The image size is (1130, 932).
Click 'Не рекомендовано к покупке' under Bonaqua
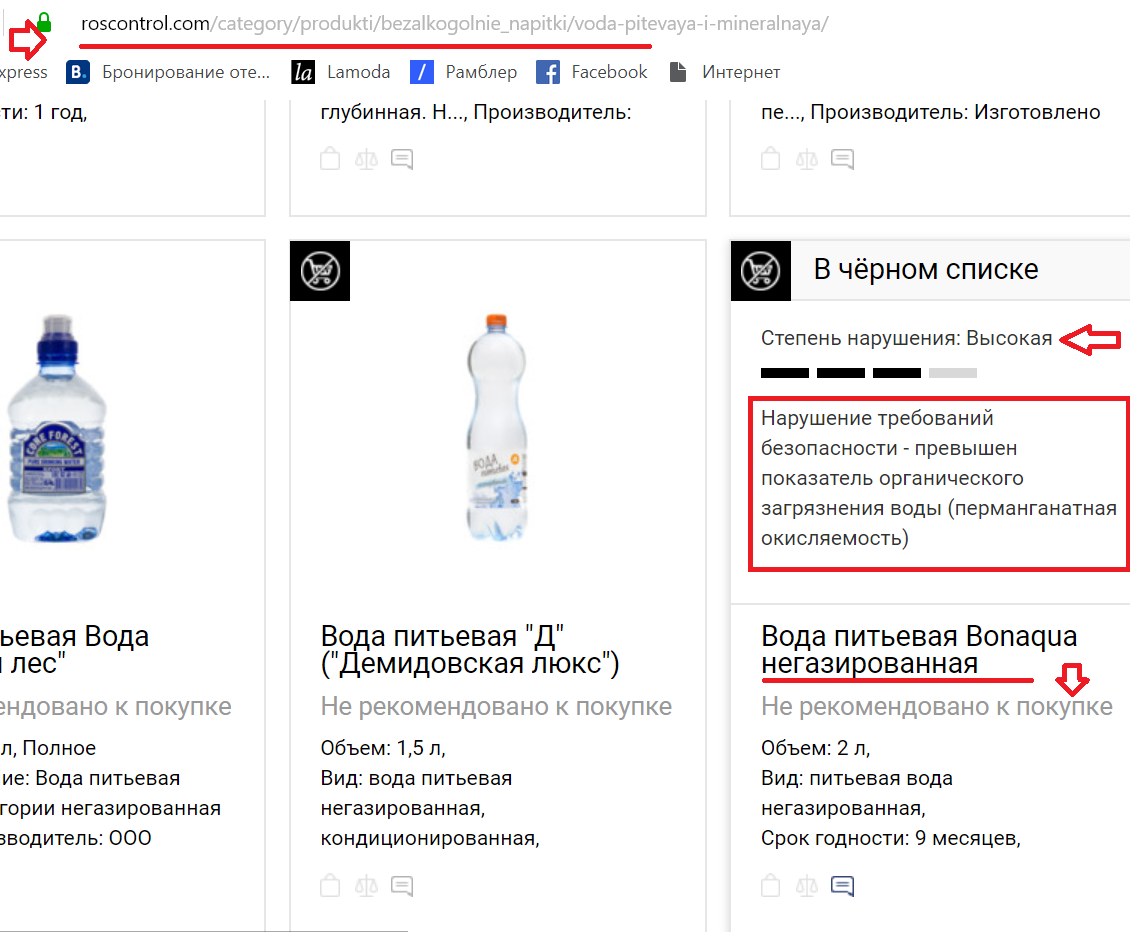point(937,706)
